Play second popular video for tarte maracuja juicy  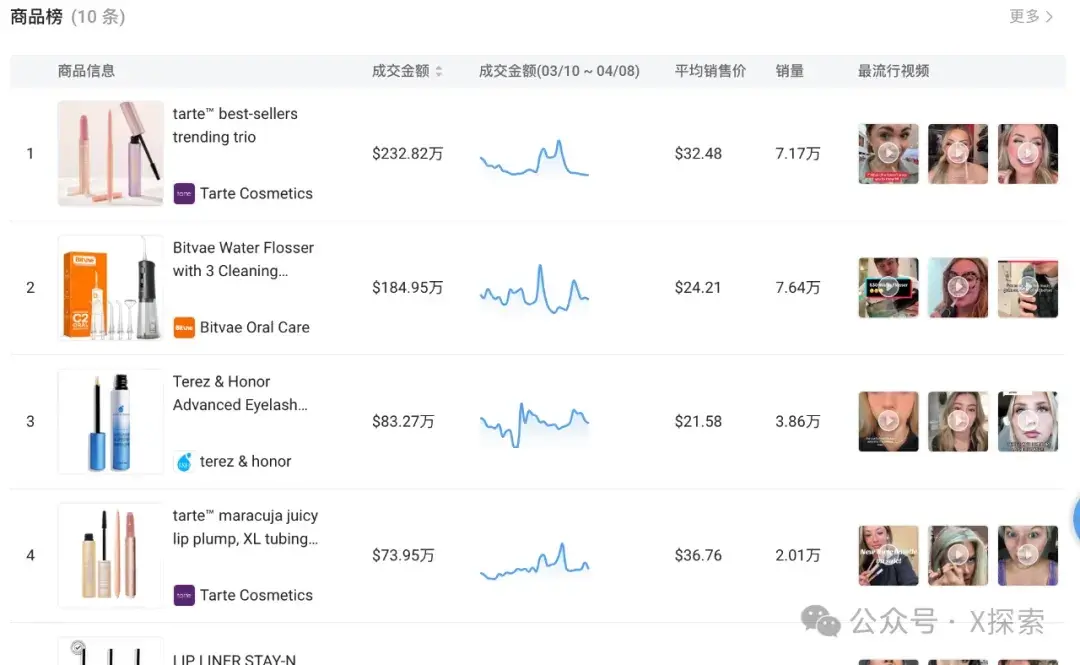pyautogui.click(x=958, y=555)
